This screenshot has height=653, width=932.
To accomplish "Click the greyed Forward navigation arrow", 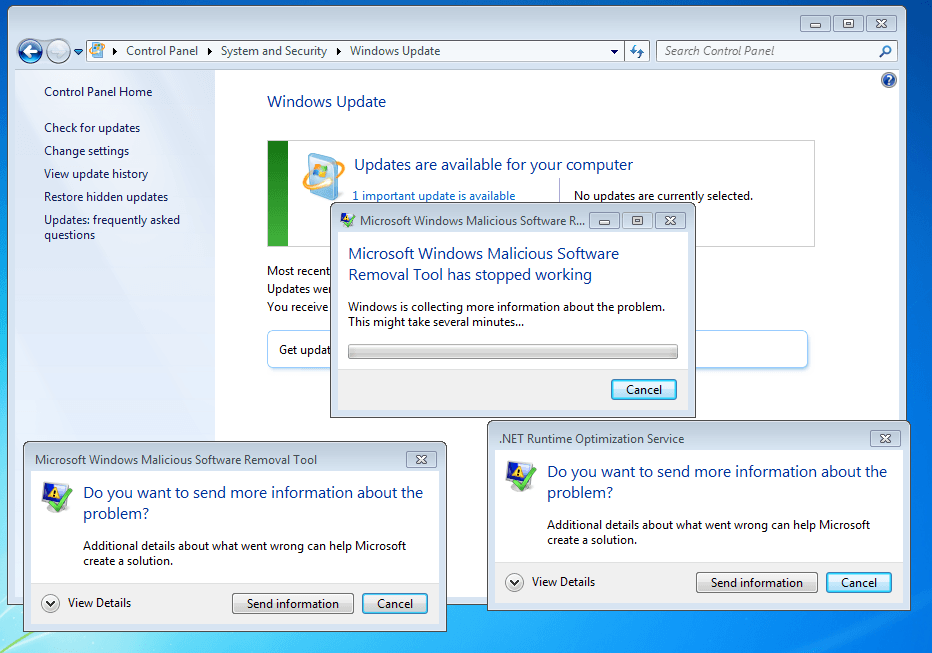I will point(58,51).
